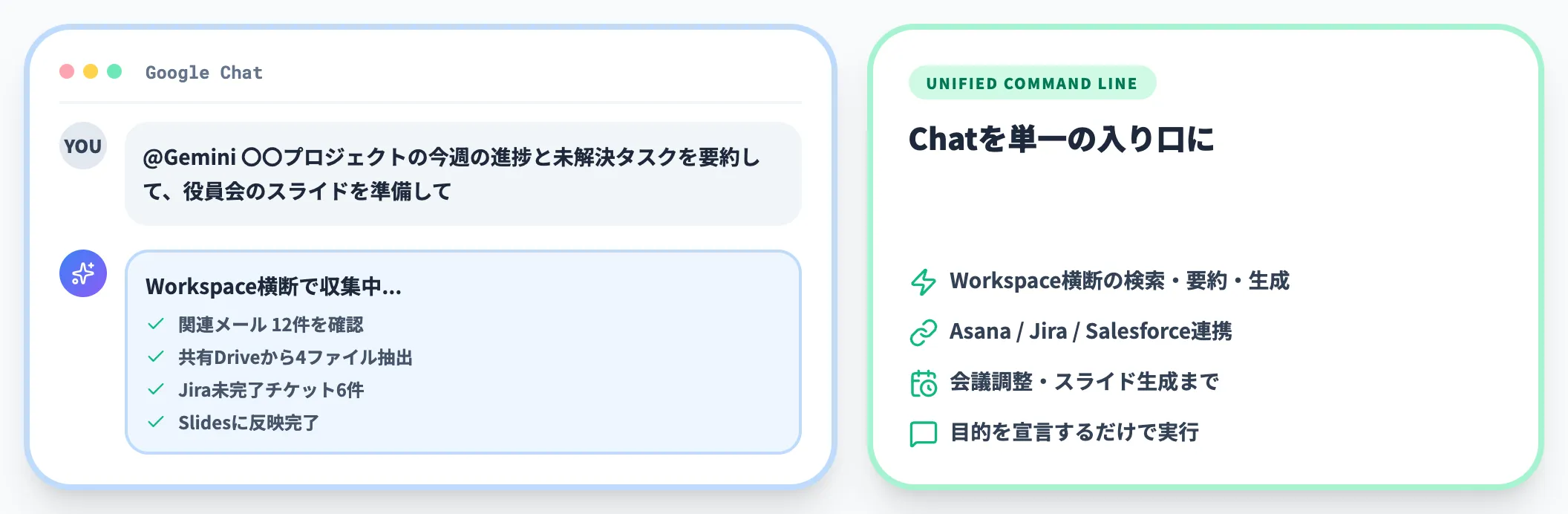Image resolution: width=1568 pixels, height=514 pixels.
Task: Click checkmark beside Jira未完了チケット6件
Action: 156,389
